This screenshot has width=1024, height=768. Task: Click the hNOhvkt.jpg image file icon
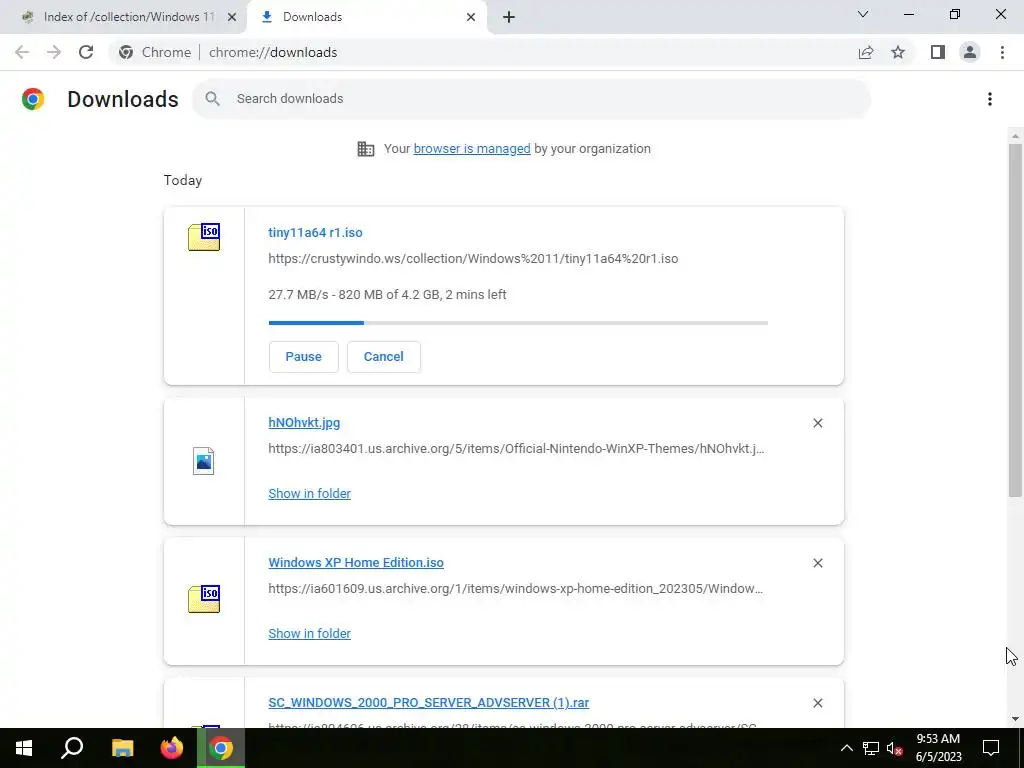point(204,461)
